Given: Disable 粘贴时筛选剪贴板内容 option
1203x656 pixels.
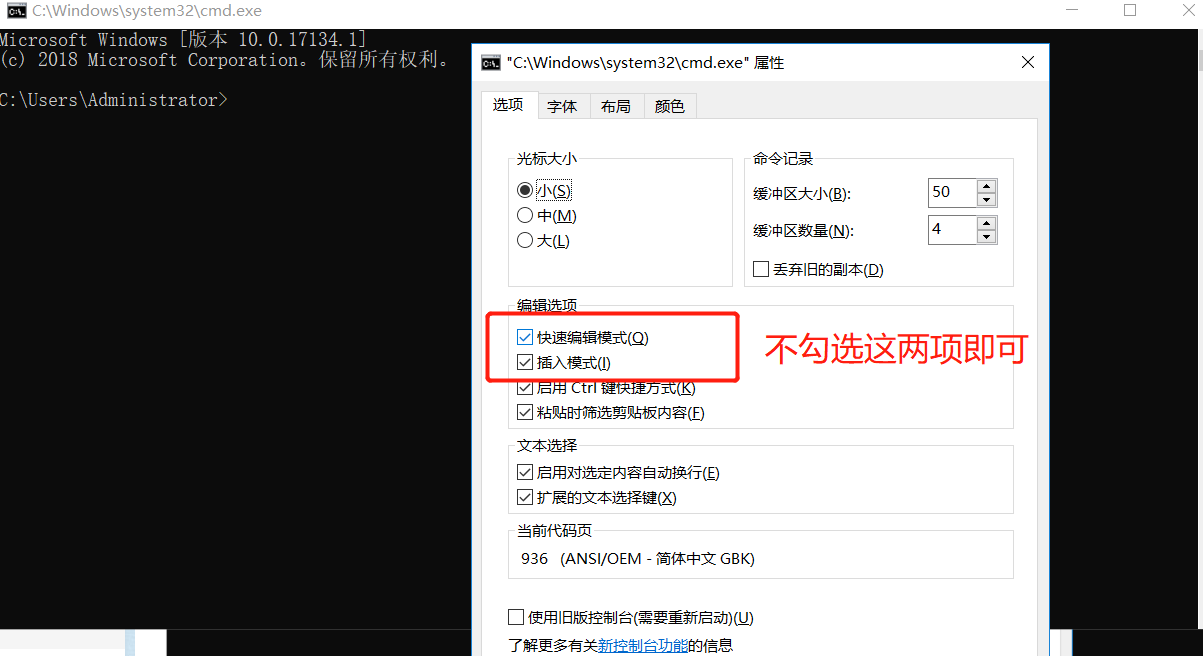Looking at the screenshot, I should 525,412.
